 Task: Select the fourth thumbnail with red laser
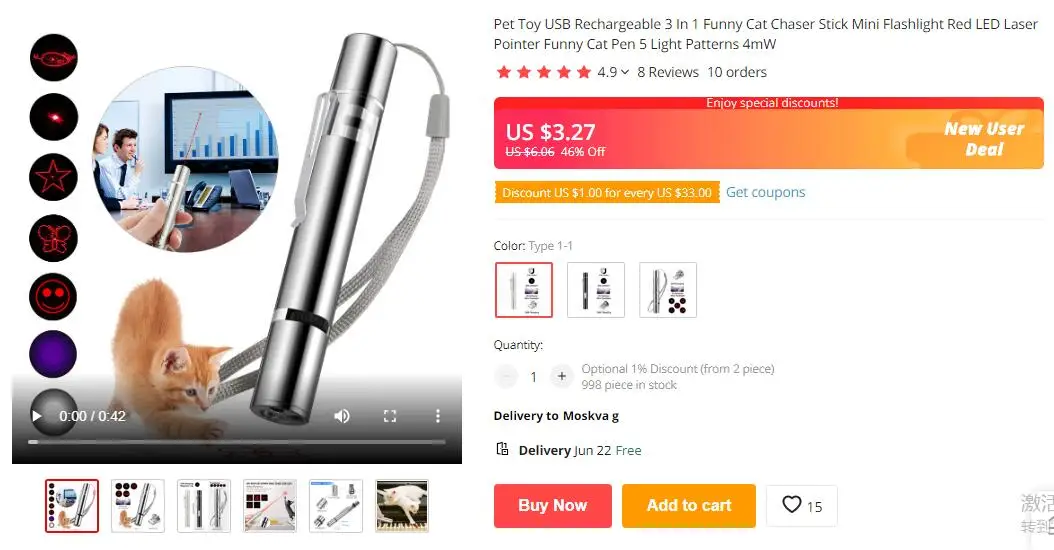(270, 506)
